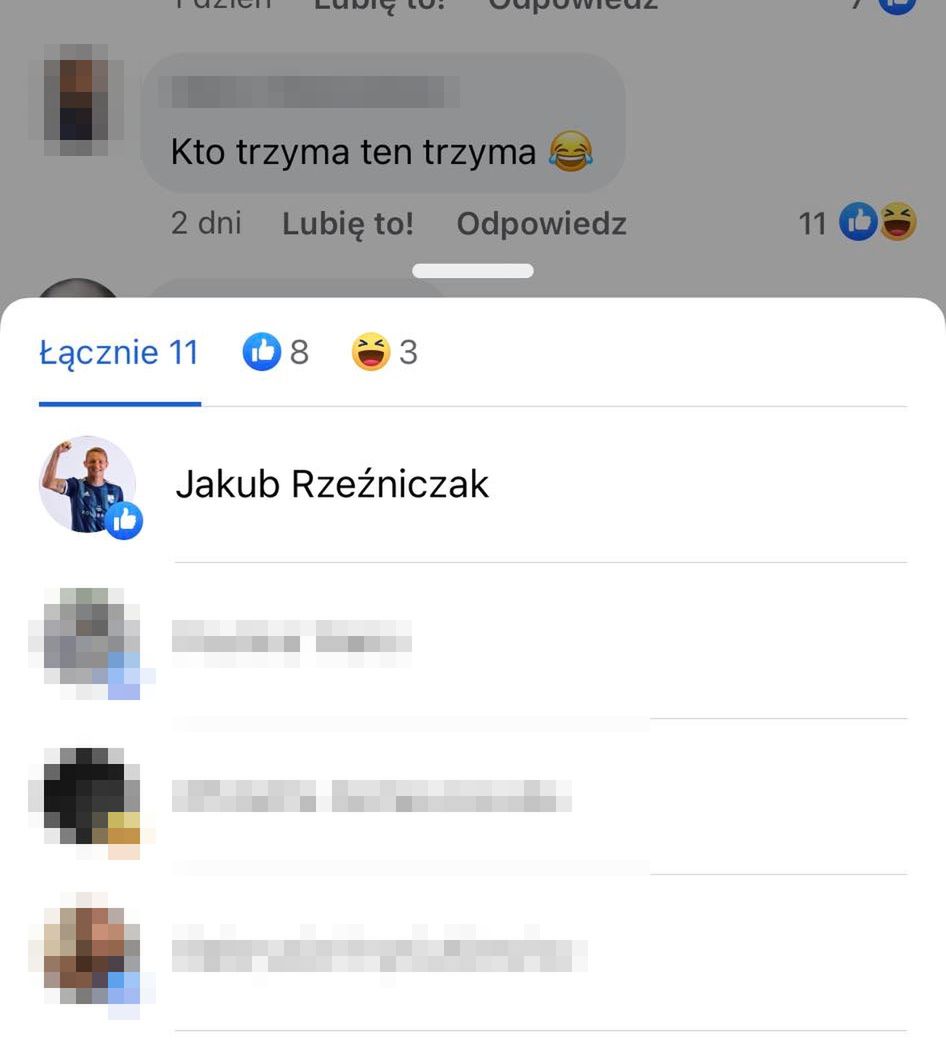Tap the 11 reactions count
The image size is (946, 1040).
click(x=812, y=224)
